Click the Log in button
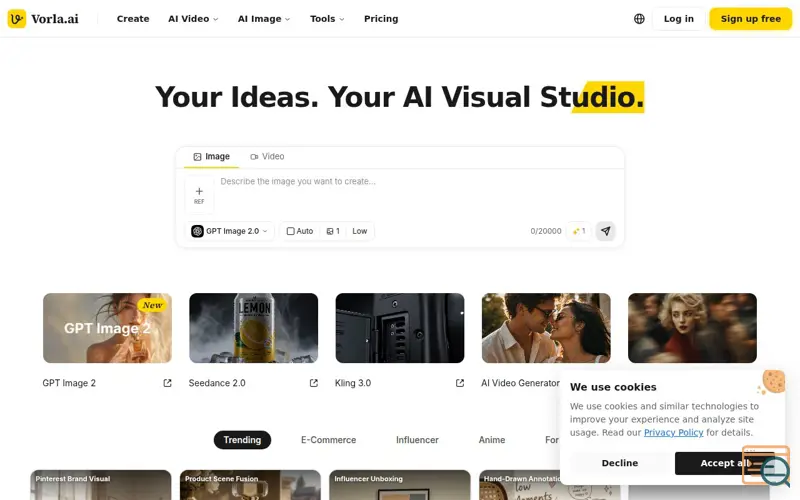 pyautogui.click(x=679, y=19)
